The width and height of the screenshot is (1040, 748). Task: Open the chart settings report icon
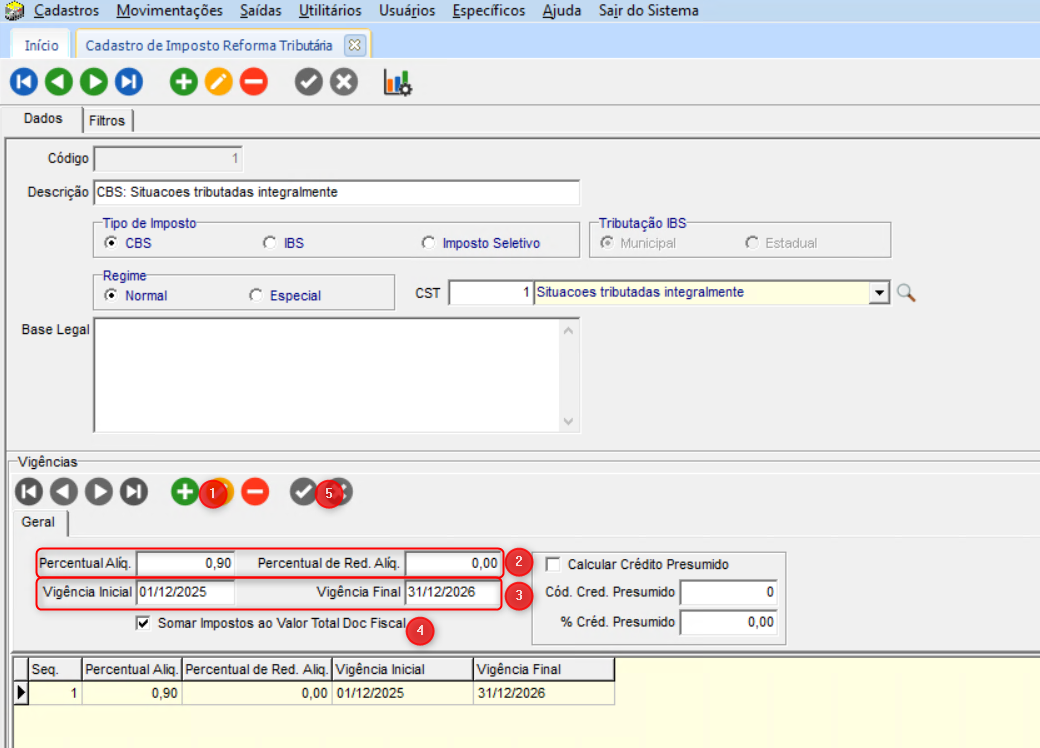pyautogui.click(x=398, y=83)
